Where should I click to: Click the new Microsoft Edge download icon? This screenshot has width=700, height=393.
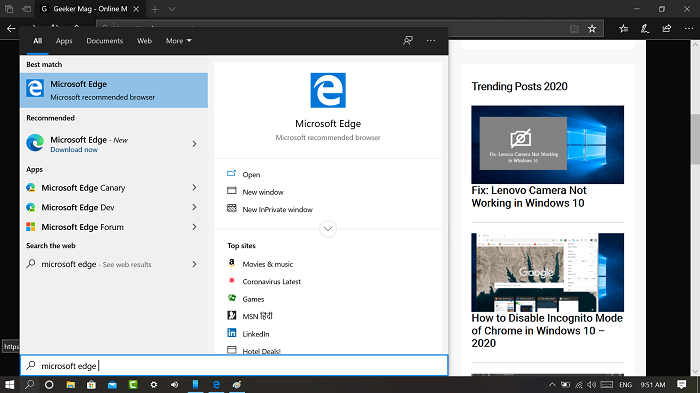(x=35, y=143)
